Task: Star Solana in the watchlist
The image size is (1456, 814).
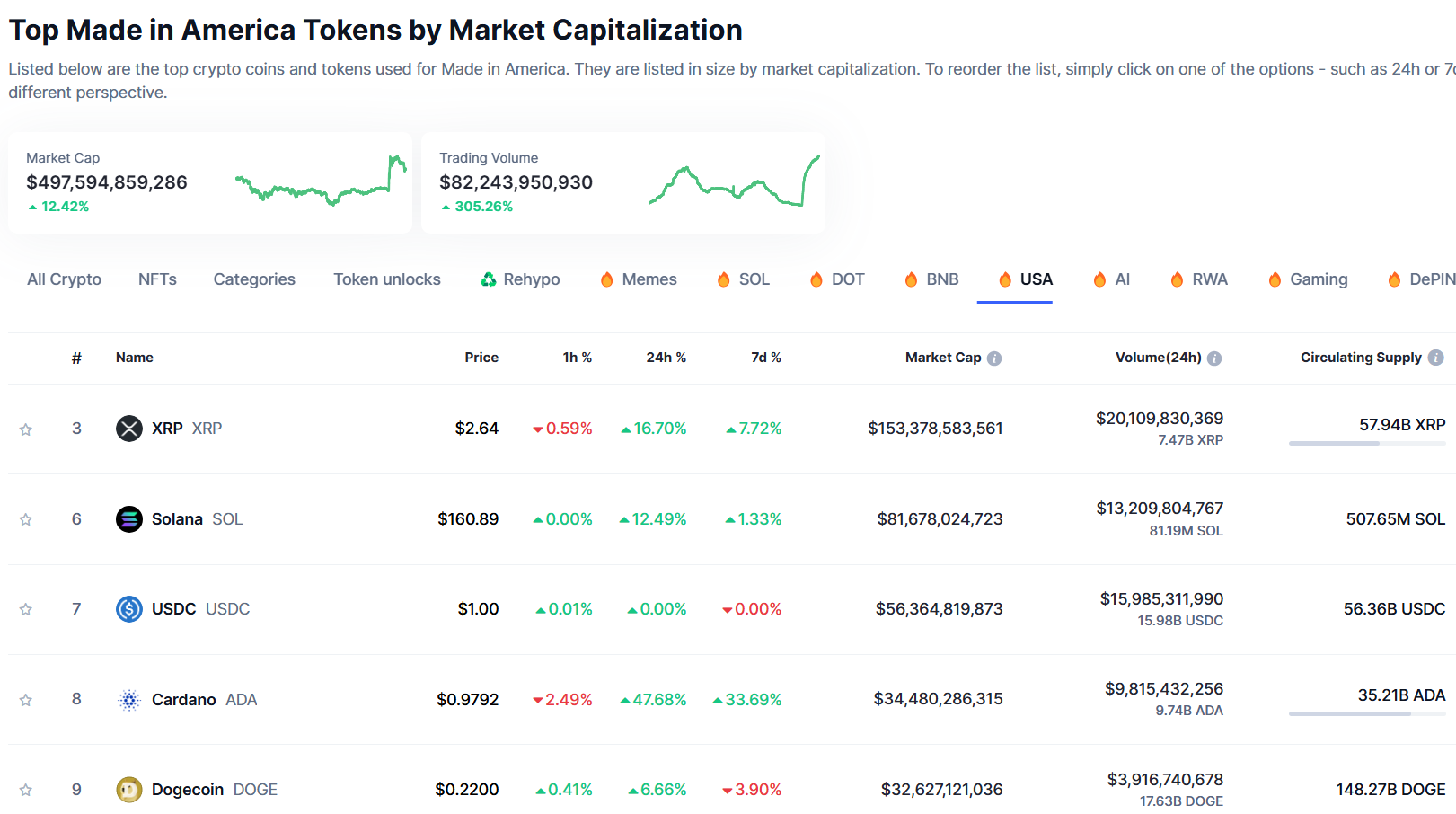Action: 26,518
